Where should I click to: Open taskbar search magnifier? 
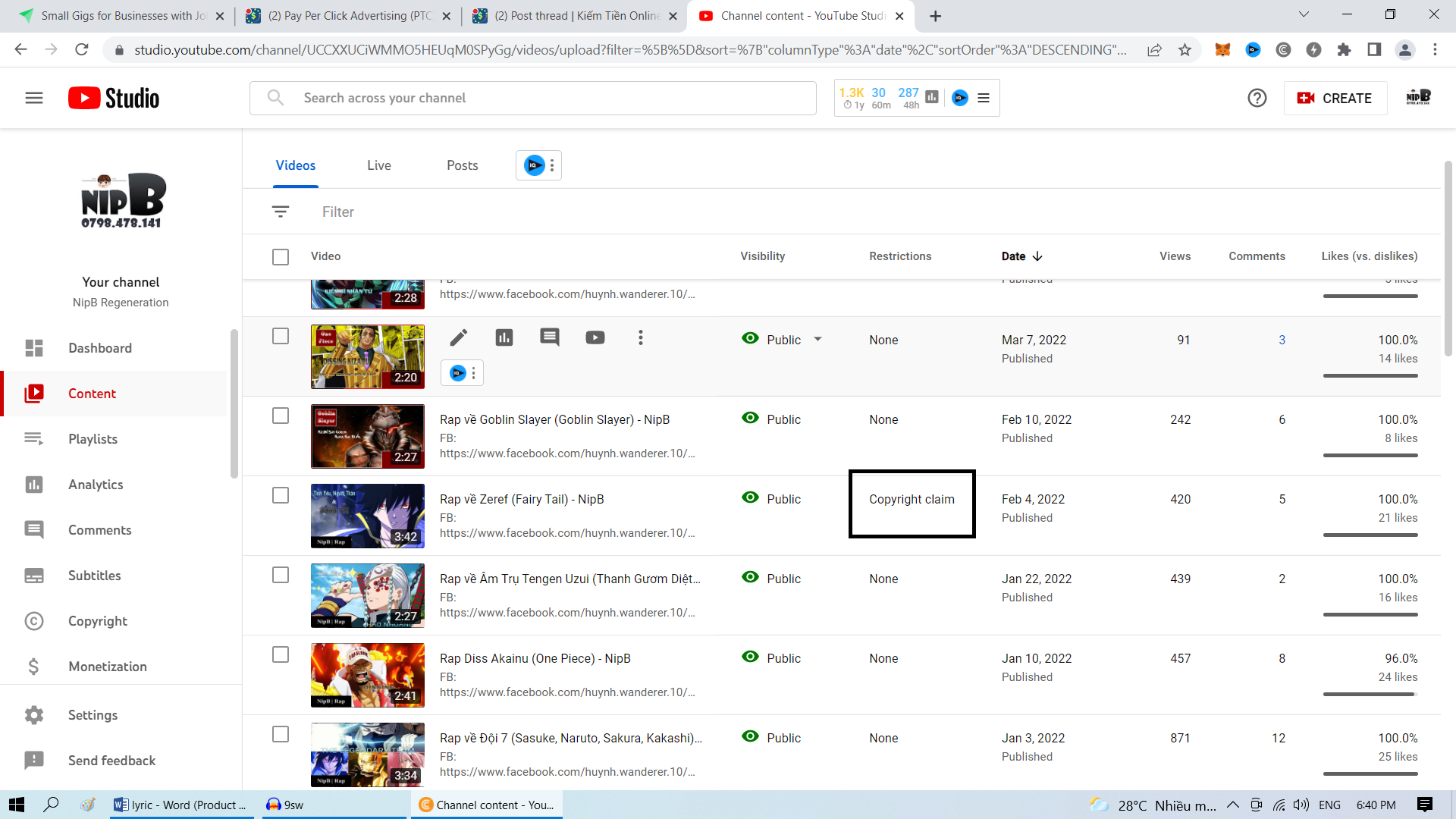[x=51, y=805]
